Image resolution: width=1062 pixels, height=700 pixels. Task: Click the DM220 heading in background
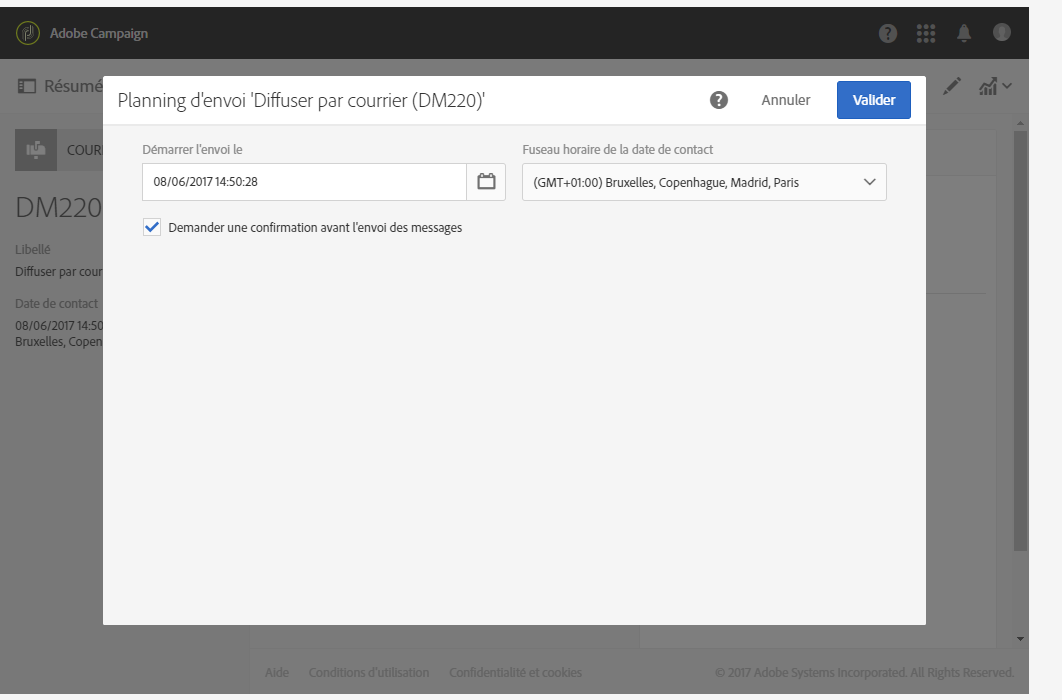(58, 208)
